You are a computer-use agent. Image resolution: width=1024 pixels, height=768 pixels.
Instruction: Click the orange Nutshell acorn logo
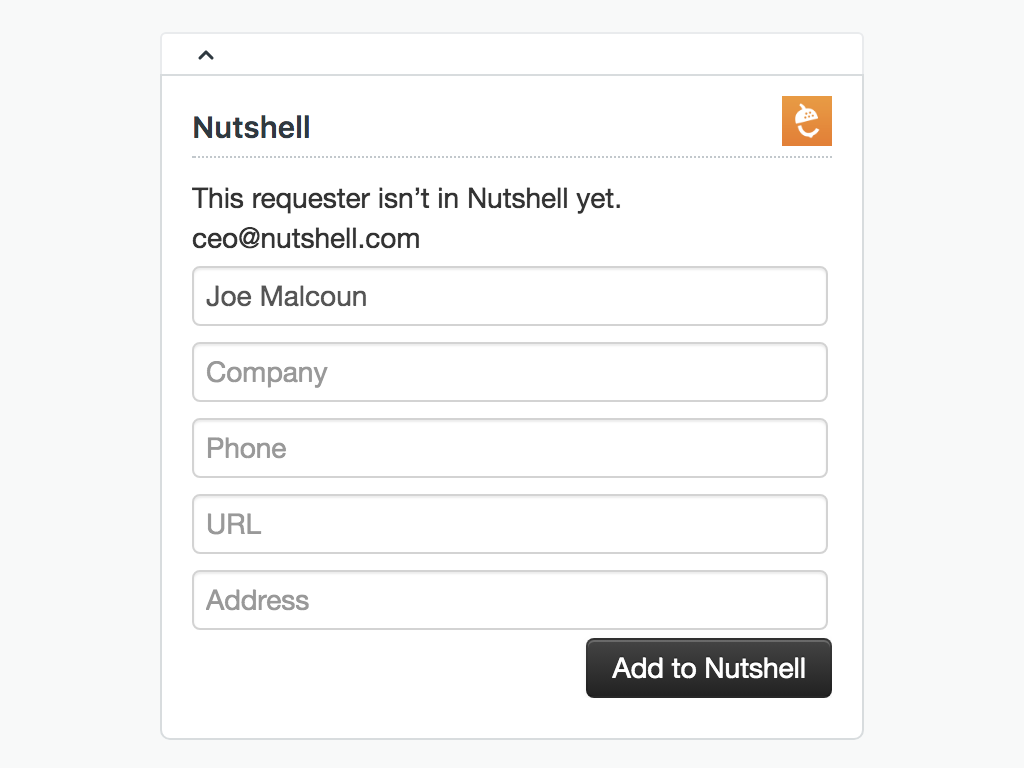(806, 121)
